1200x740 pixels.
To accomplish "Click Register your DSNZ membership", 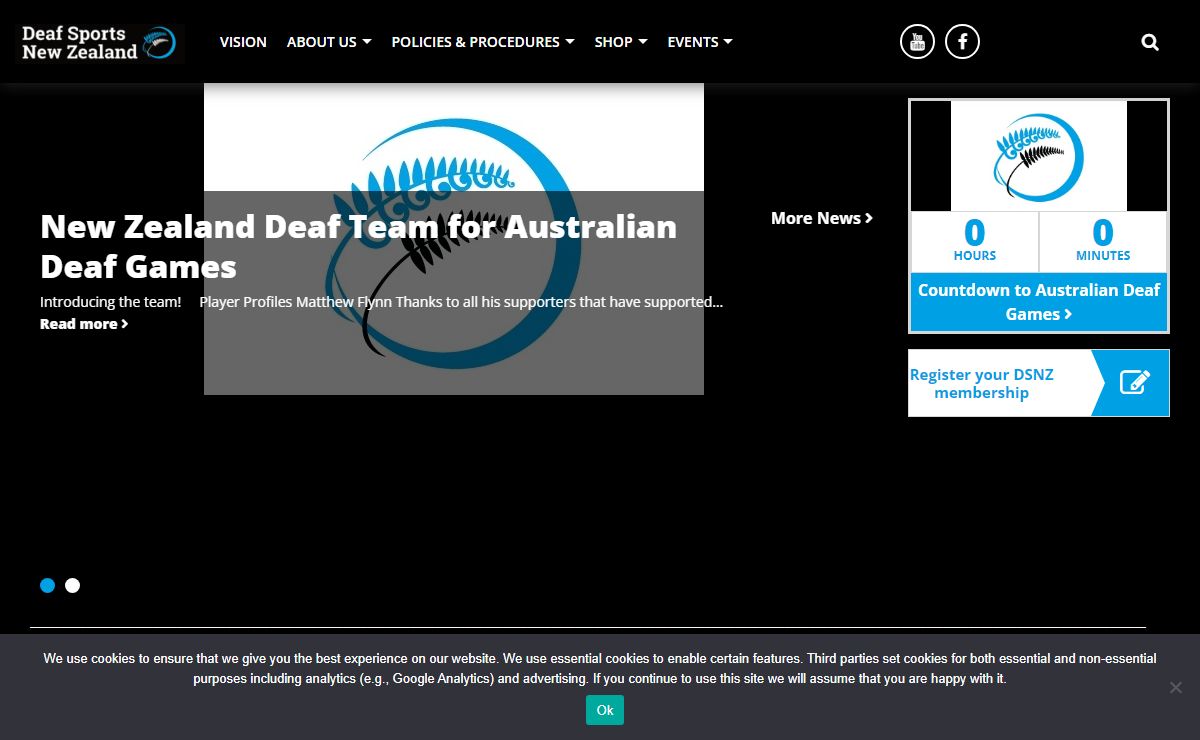I will [1039, 383].
